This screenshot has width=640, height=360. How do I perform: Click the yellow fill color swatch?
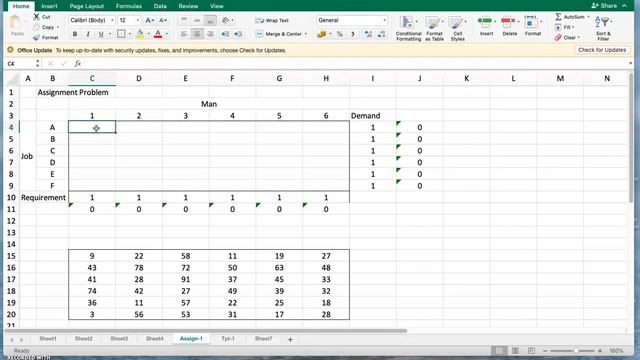coord(140,34)
